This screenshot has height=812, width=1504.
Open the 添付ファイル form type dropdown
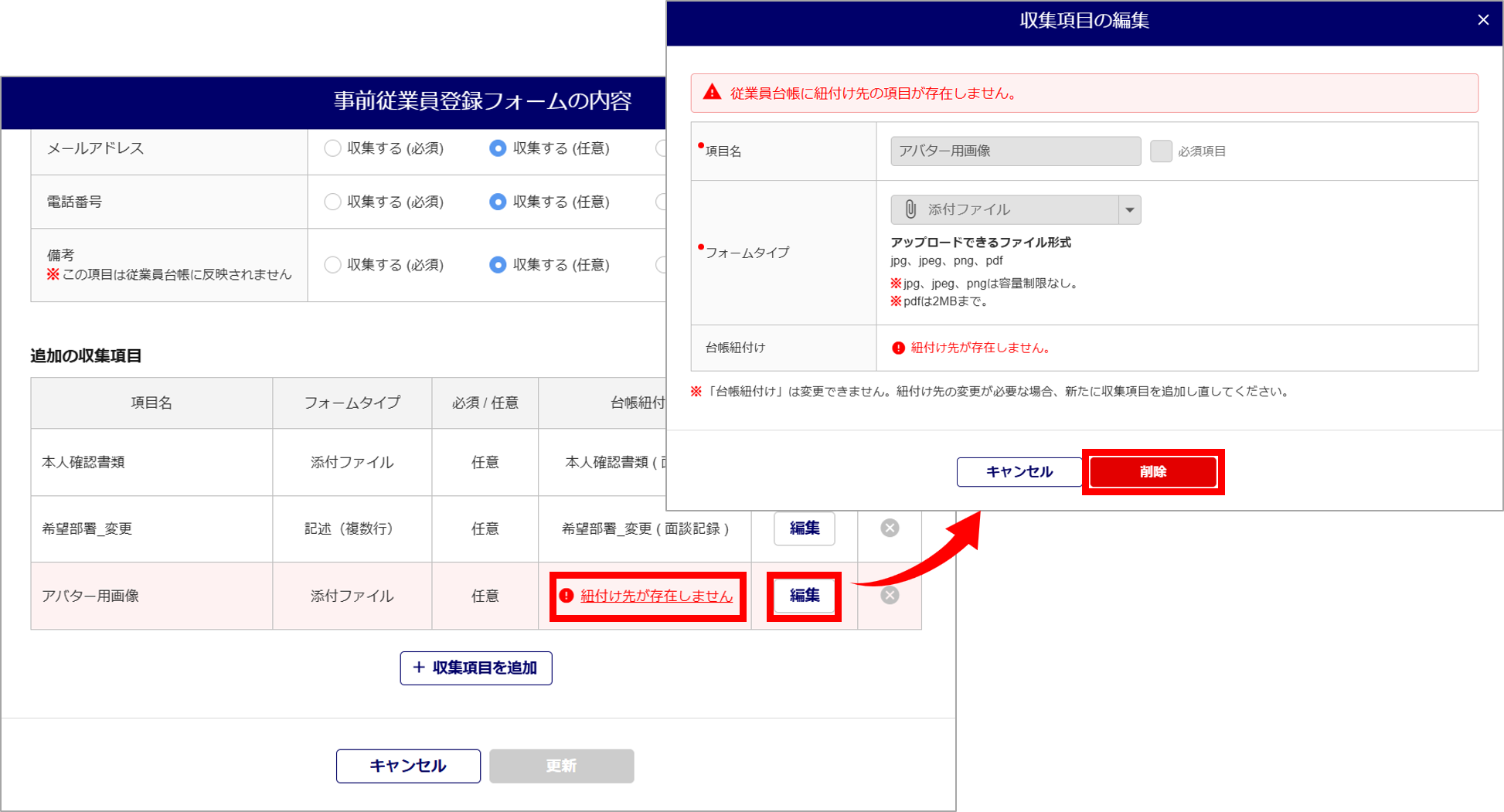pyautogui.click(x=1016, y=209)
